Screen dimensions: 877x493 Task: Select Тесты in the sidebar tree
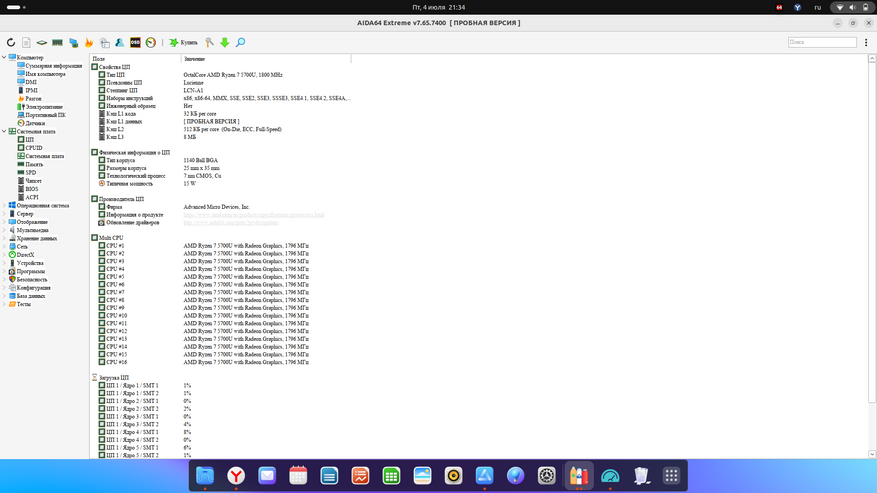click(x=23, y=304)
